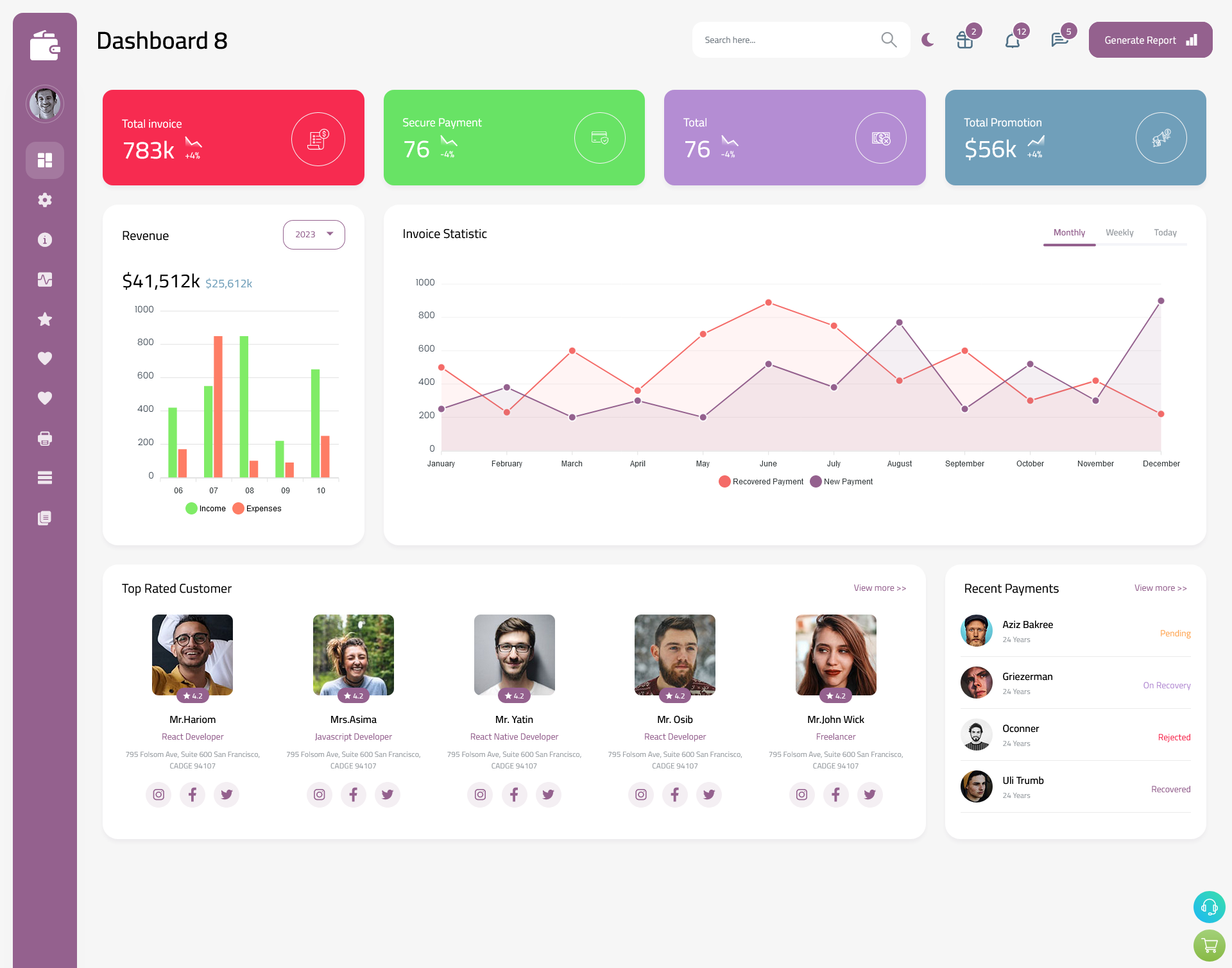Click the analytics chart icon in sidebar
Viewport: 1232px width, 968px height.
point(44,280)
